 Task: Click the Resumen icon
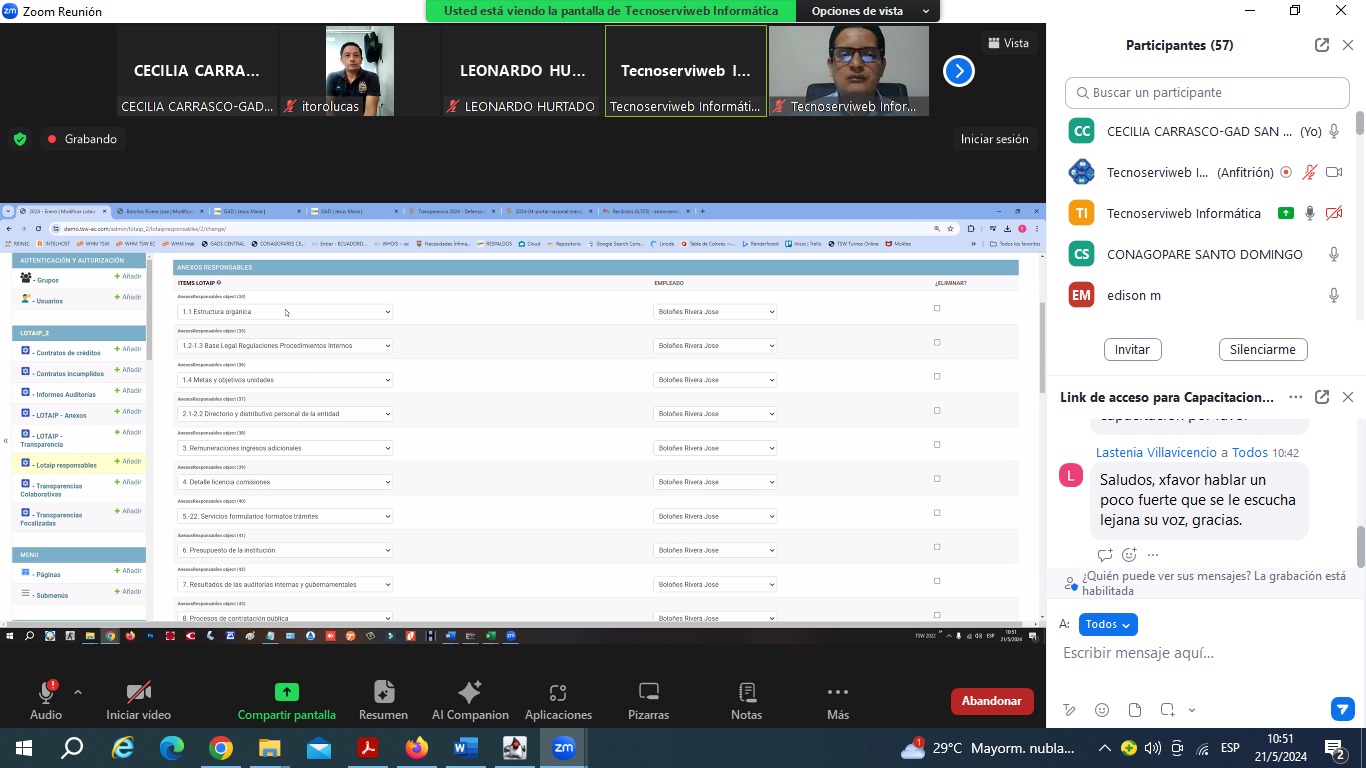(x=383, y=693)
